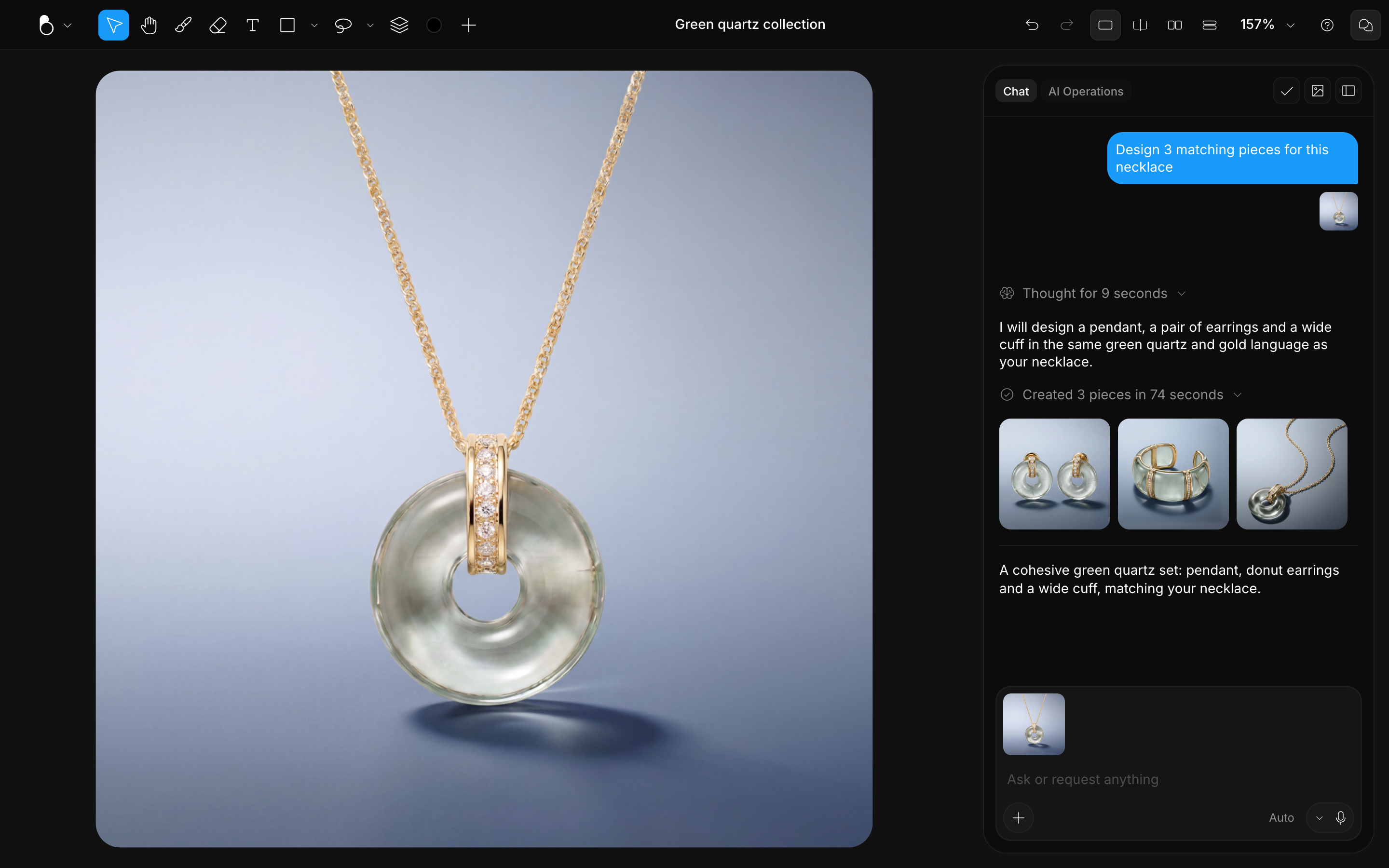The width and height of the screenshot is (1389, 868).
Task: Click the Green quartz collection title
Action: 749,24
